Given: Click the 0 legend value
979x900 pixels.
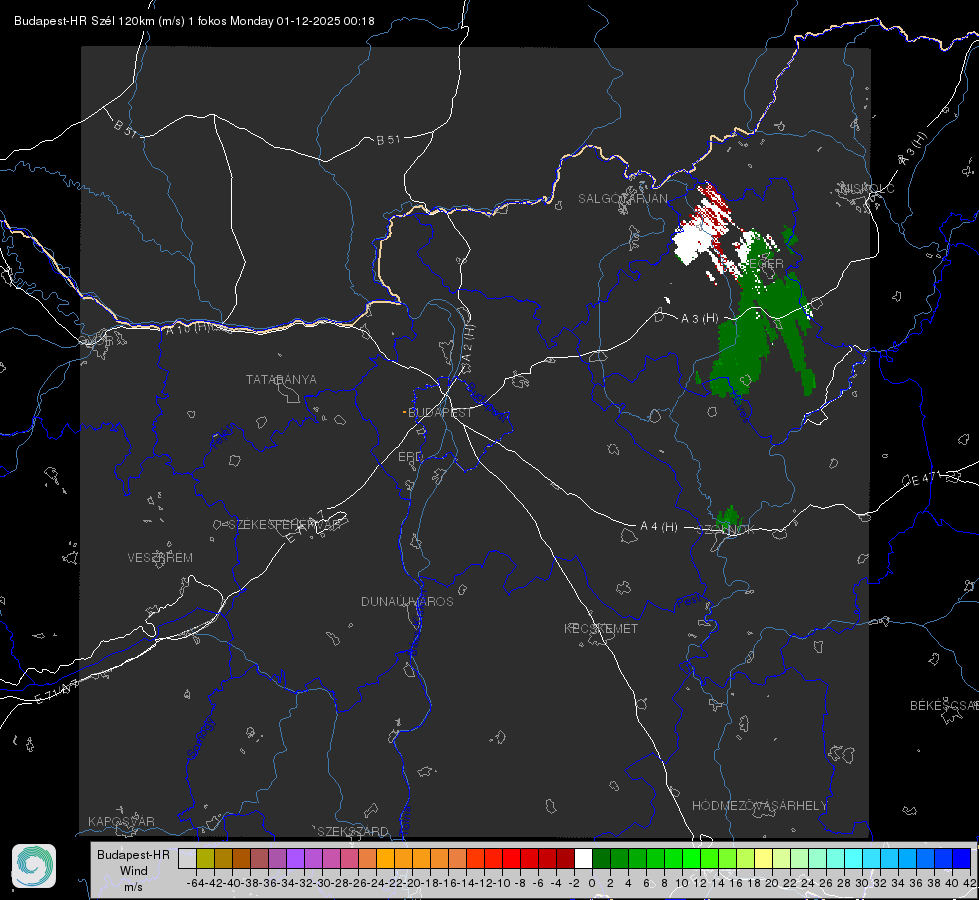Looking at the screenshot, I should pyautogui.click(x=593, y=883).
